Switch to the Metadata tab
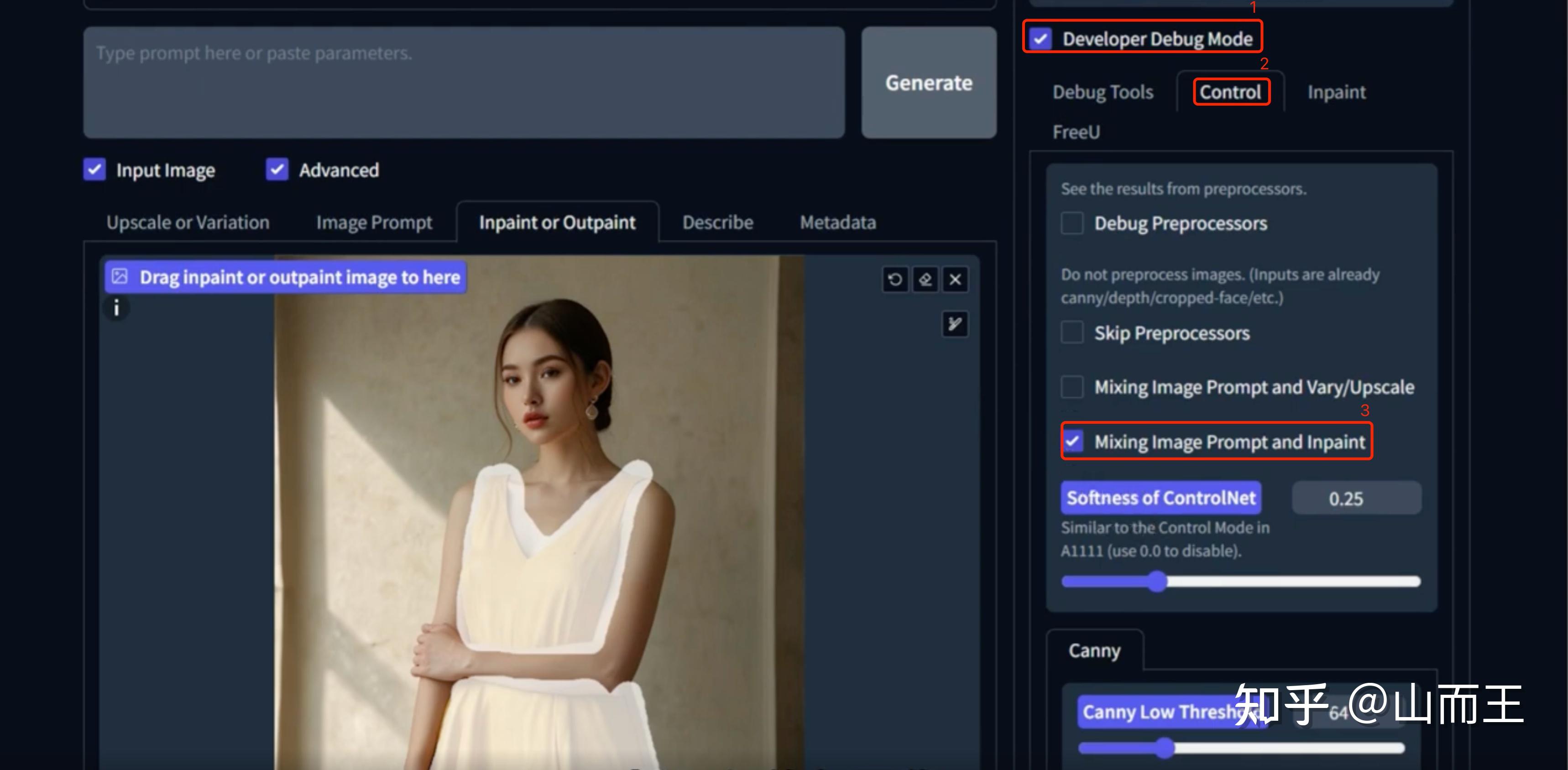Image resolution: width=1568 pixels, height=770 pixels. [838, 223]
